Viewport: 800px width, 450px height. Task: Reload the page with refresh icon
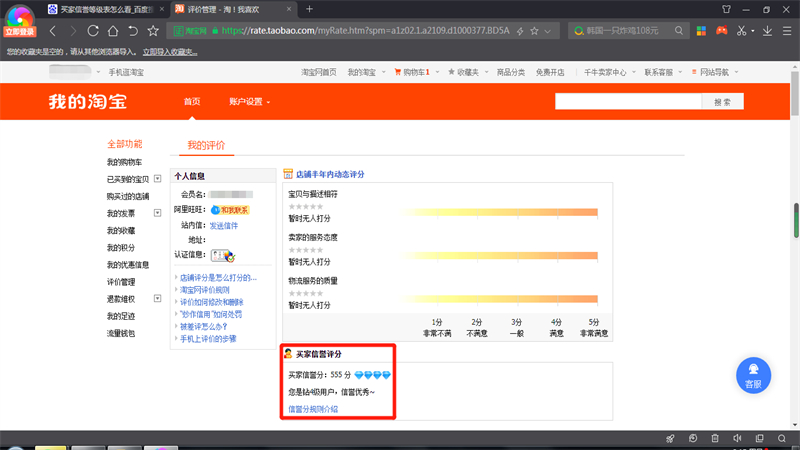click(93, 31)
